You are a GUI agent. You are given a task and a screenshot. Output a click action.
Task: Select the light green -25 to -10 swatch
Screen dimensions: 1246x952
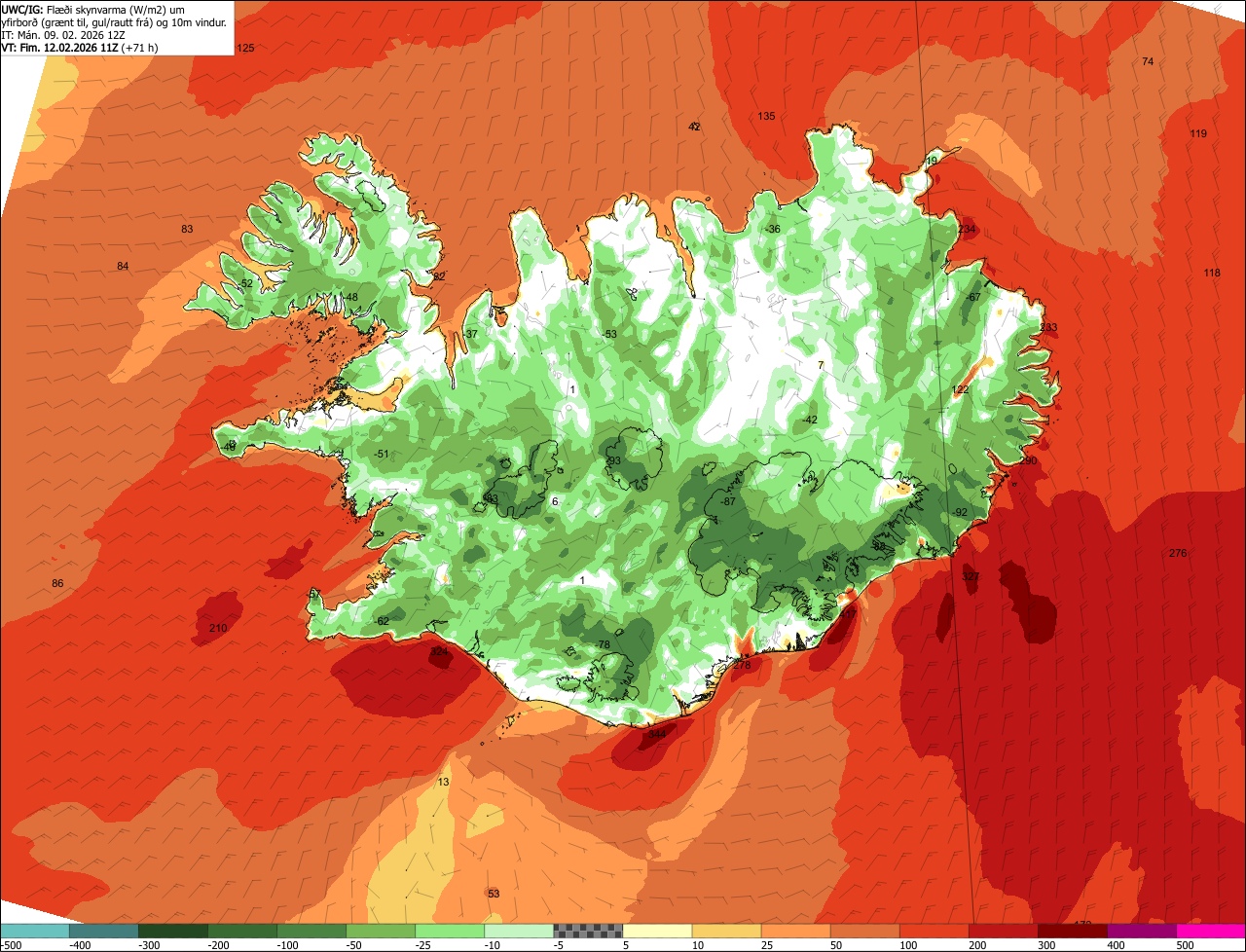[x=450, y=931]
